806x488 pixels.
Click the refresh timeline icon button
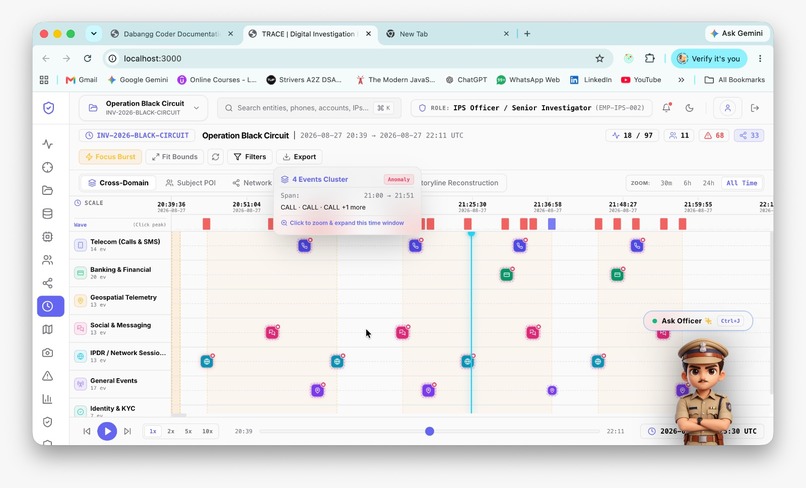(x=215, y=157)
